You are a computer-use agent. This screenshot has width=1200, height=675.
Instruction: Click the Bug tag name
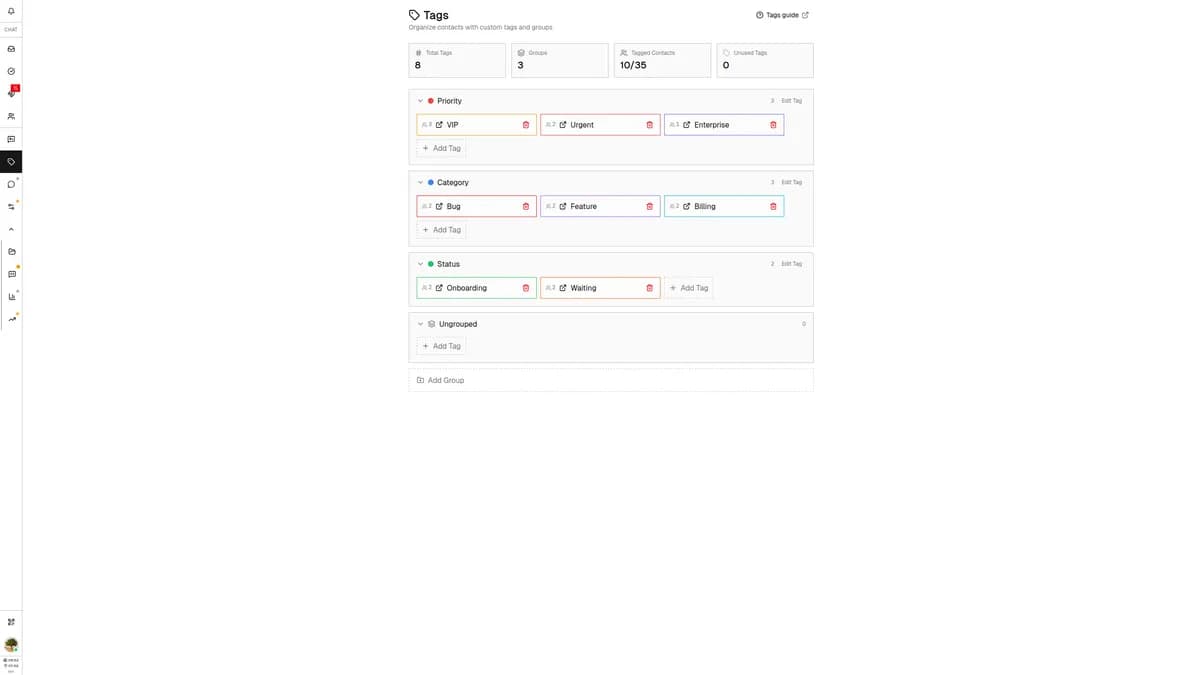click(x=454, y=206)
